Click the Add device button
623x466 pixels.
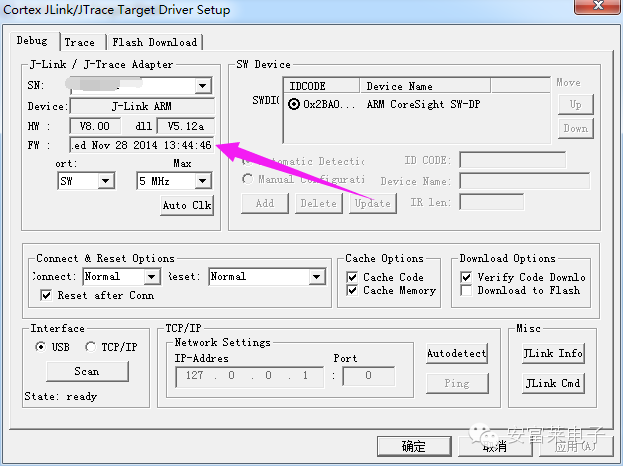point(265,203)
